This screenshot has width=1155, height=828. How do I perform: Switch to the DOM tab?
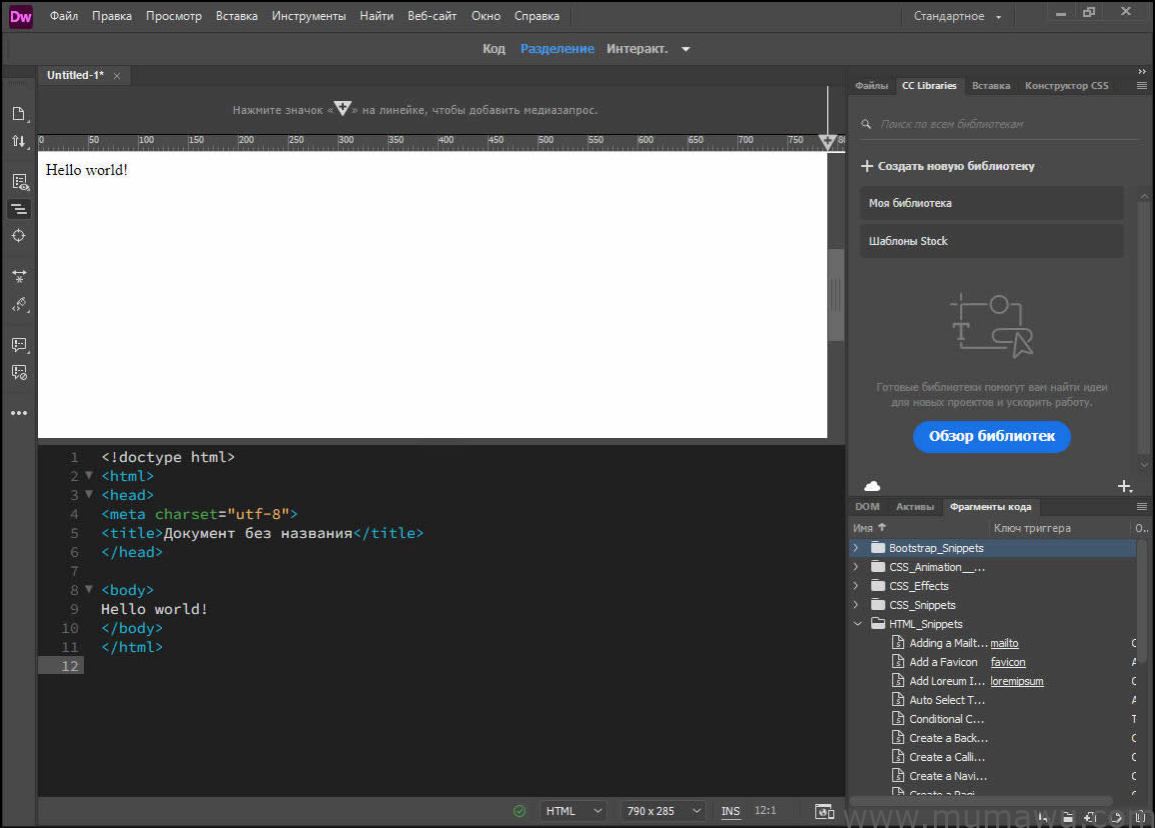866,506
